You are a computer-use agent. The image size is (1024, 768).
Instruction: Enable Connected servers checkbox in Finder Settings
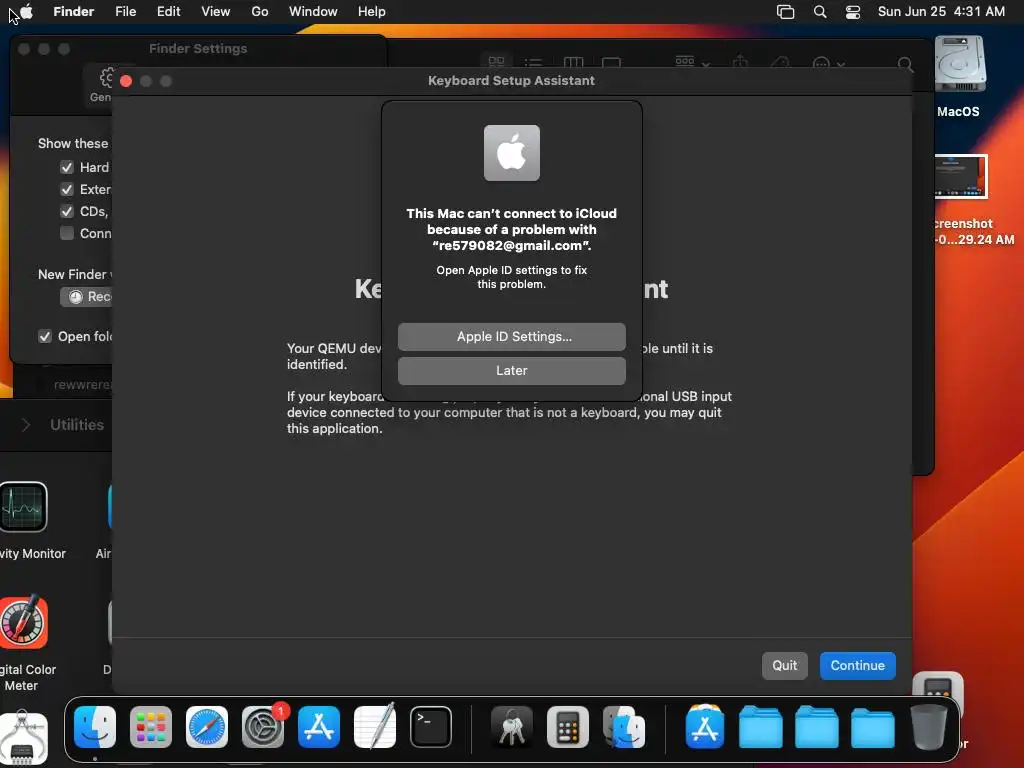[67, 233]
